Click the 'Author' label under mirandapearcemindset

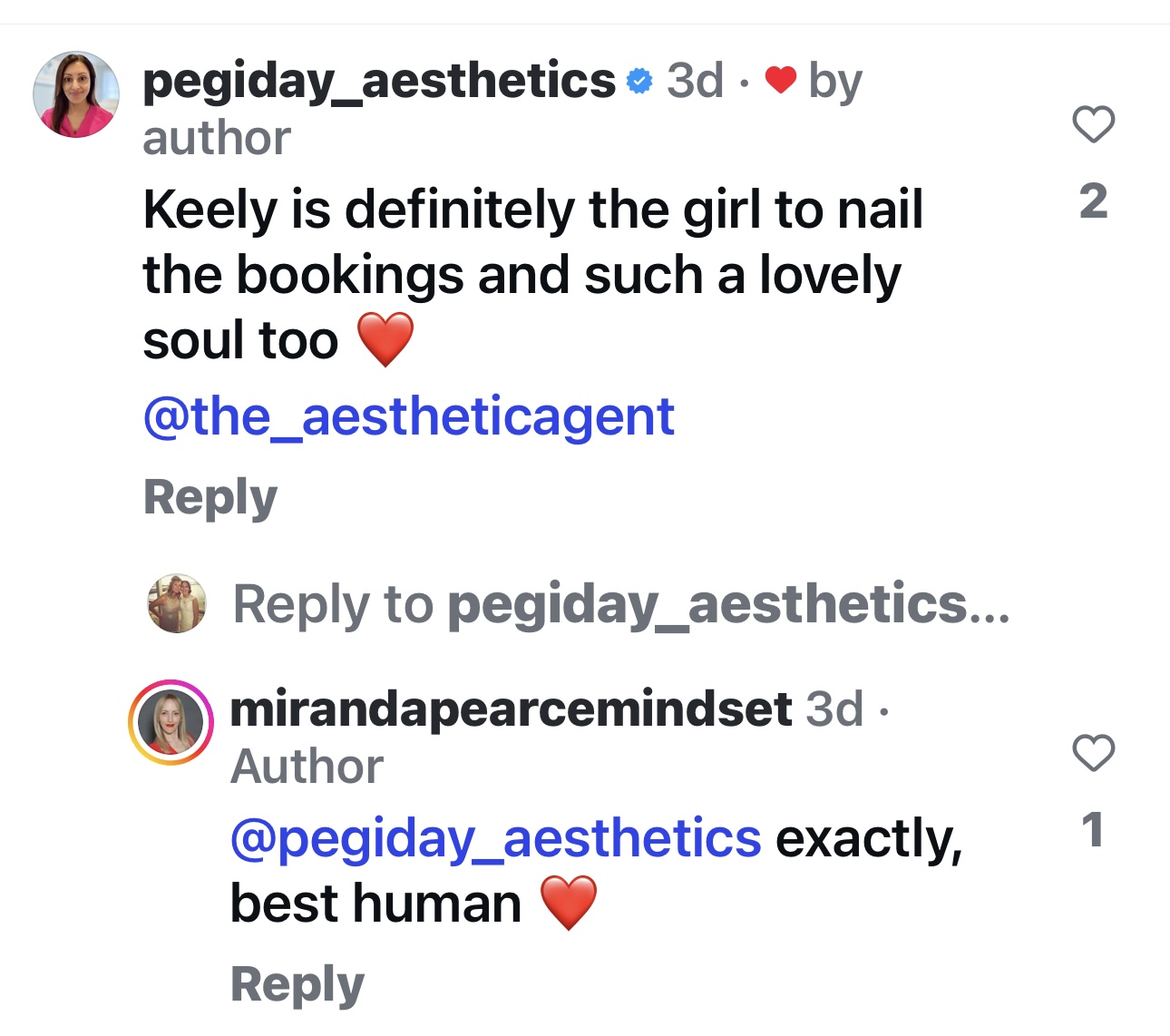coord(307,767)
